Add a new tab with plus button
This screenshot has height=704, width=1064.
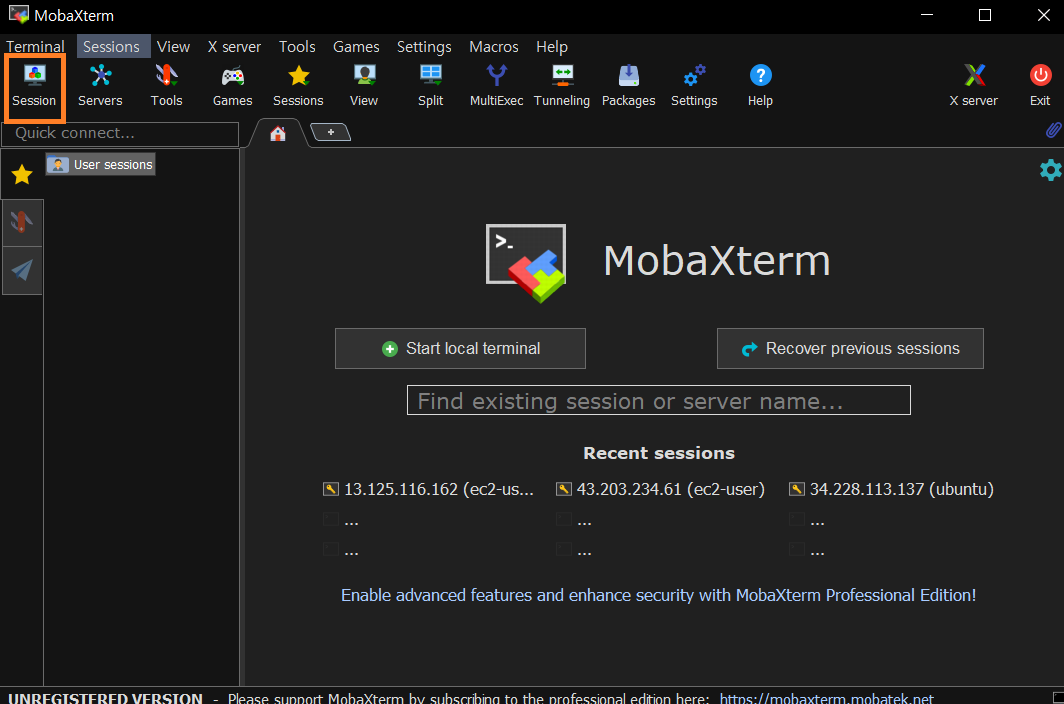tap(330, 132)
